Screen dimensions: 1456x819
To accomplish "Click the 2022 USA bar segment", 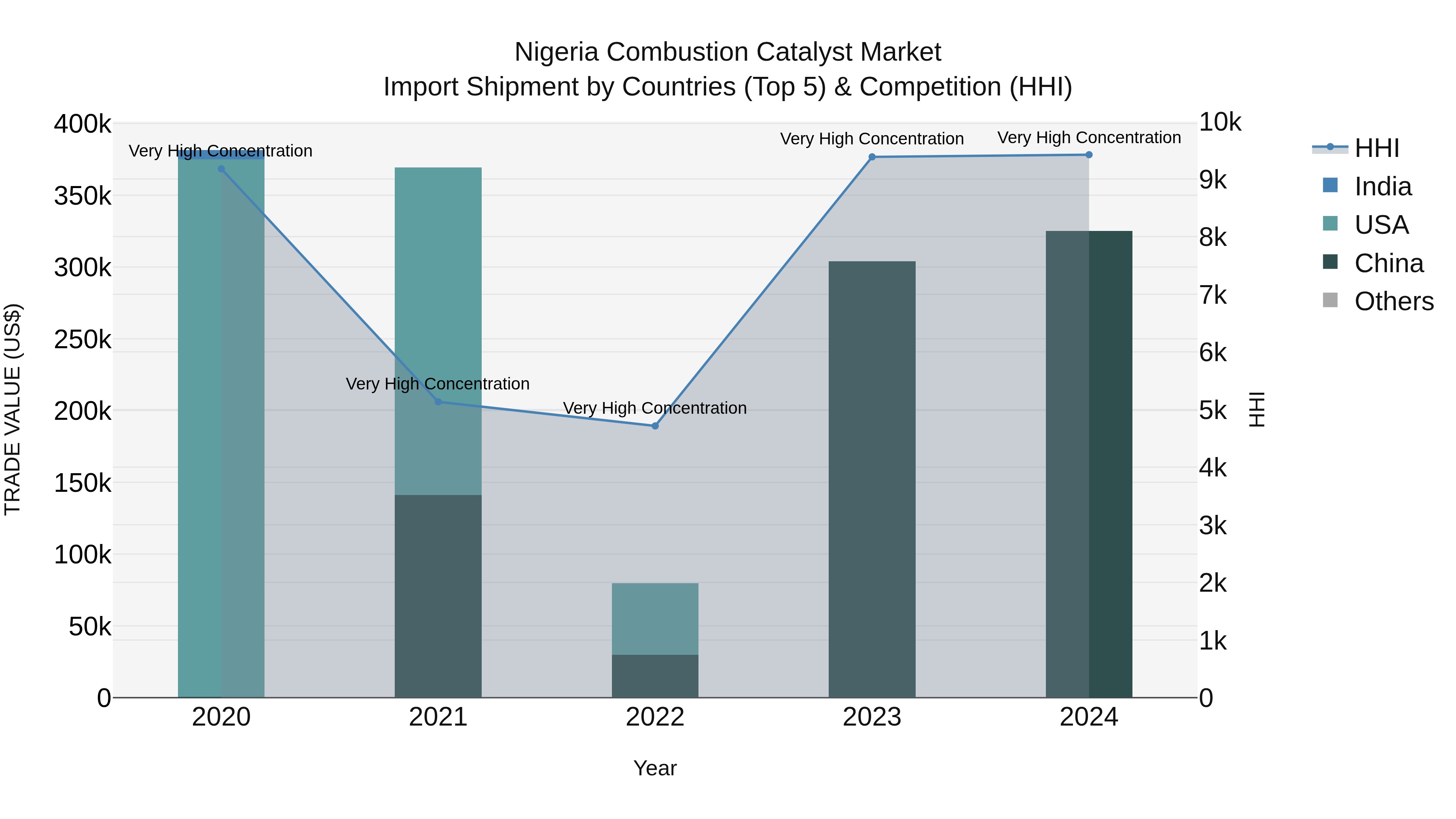I will [655, 619].
